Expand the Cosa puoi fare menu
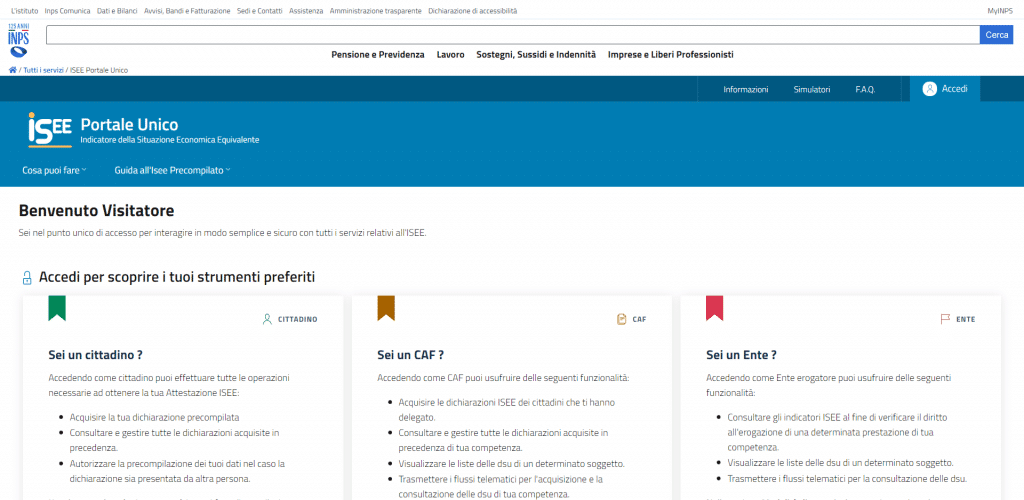Viewport: 1024px width, 500px height. click(54, 170)
